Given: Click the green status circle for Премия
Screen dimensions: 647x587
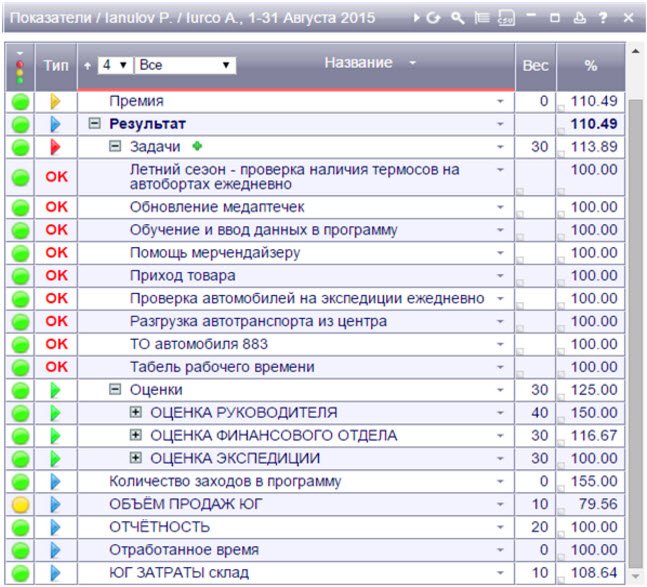Looking at the screenshot, I should pyautogui.click(x=20, y=101).
